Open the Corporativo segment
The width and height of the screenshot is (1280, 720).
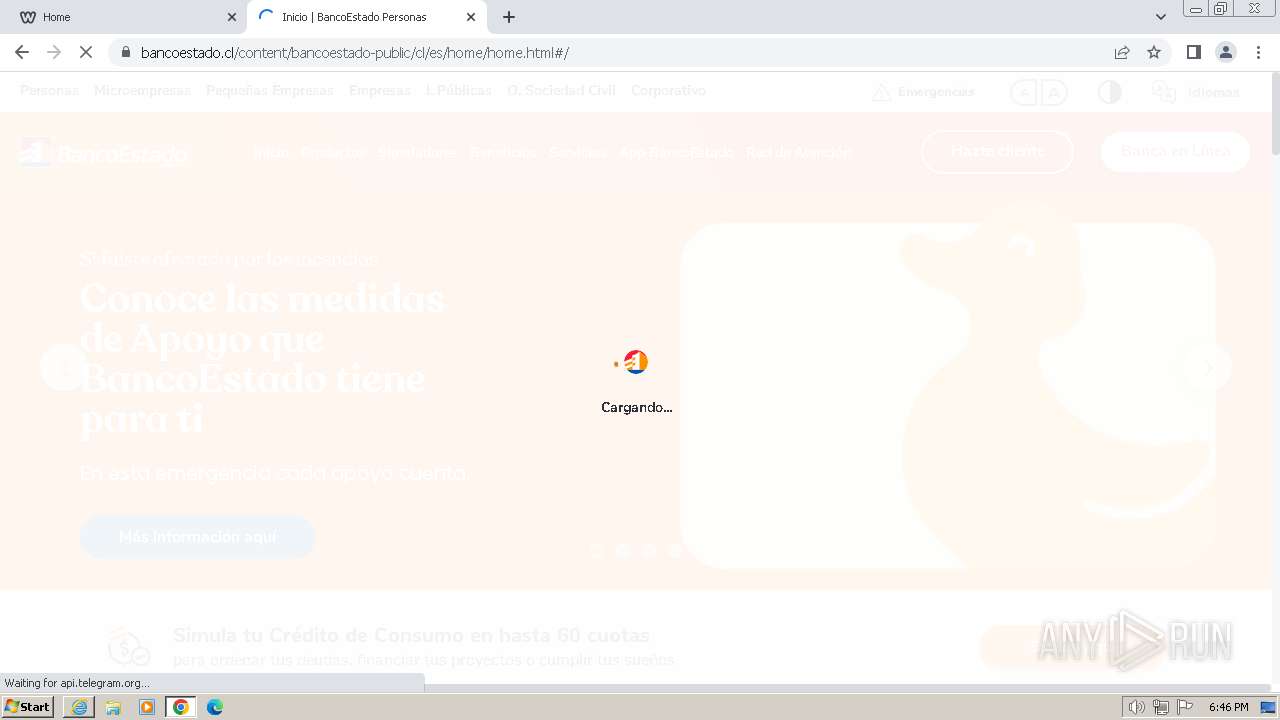tap(668, 90)
